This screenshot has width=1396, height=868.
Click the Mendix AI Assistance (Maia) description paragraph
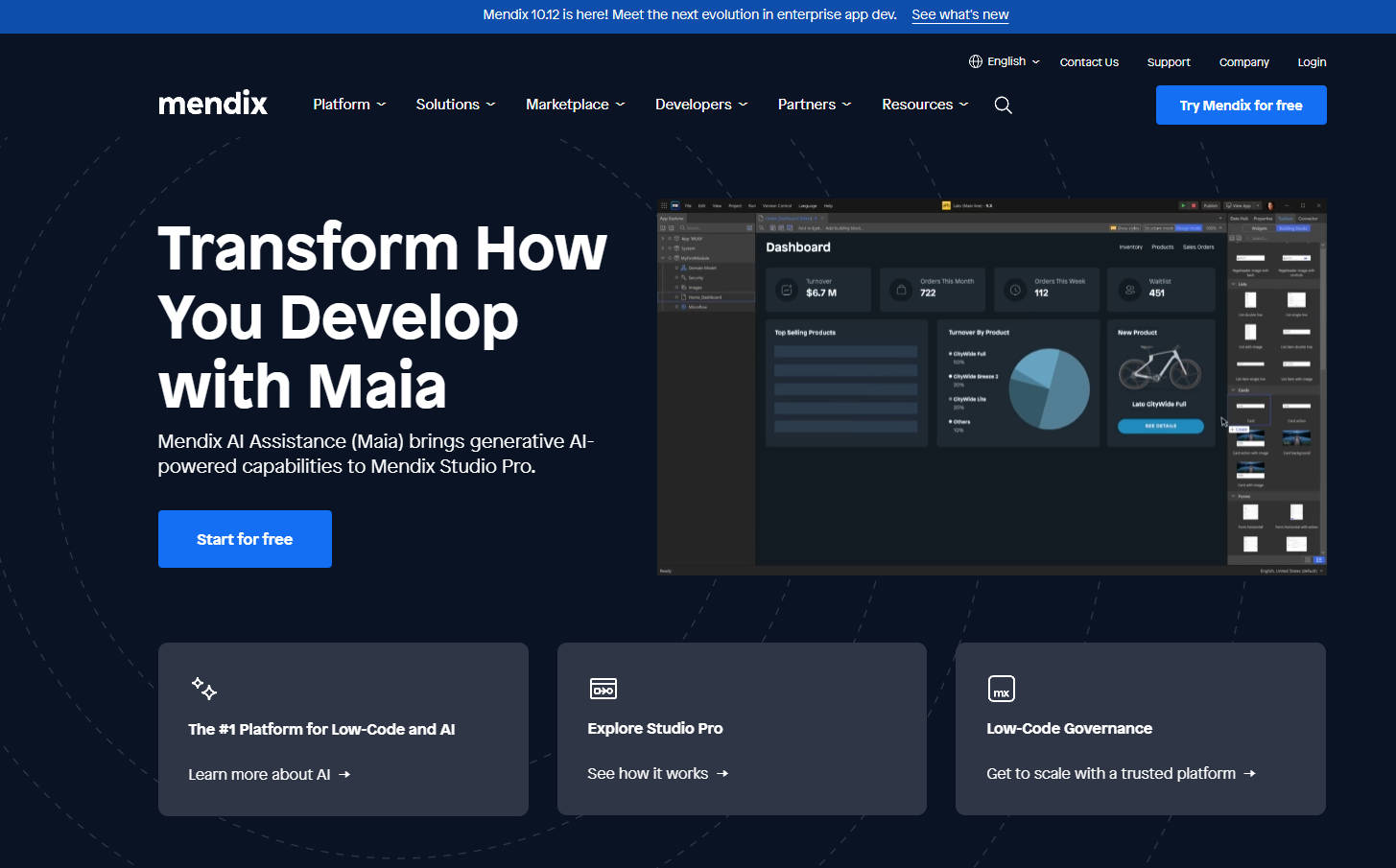pos(376,454)
